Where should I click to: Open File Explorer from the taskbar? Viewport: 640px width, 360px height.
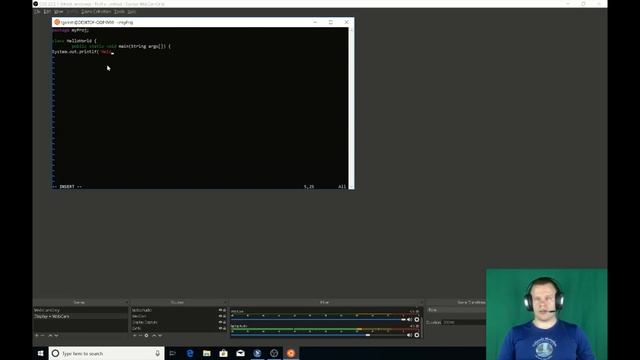click(207, 353)
